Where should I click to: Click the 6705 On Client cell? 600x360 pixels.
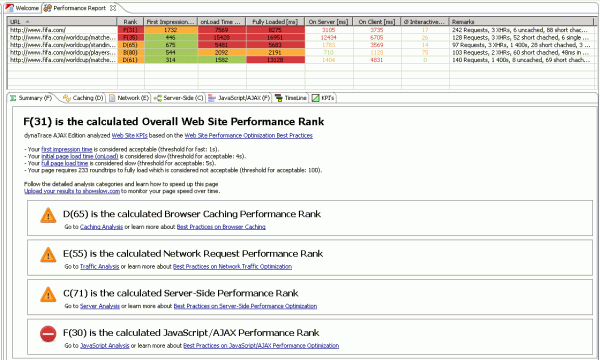click(x=377, y=37)
